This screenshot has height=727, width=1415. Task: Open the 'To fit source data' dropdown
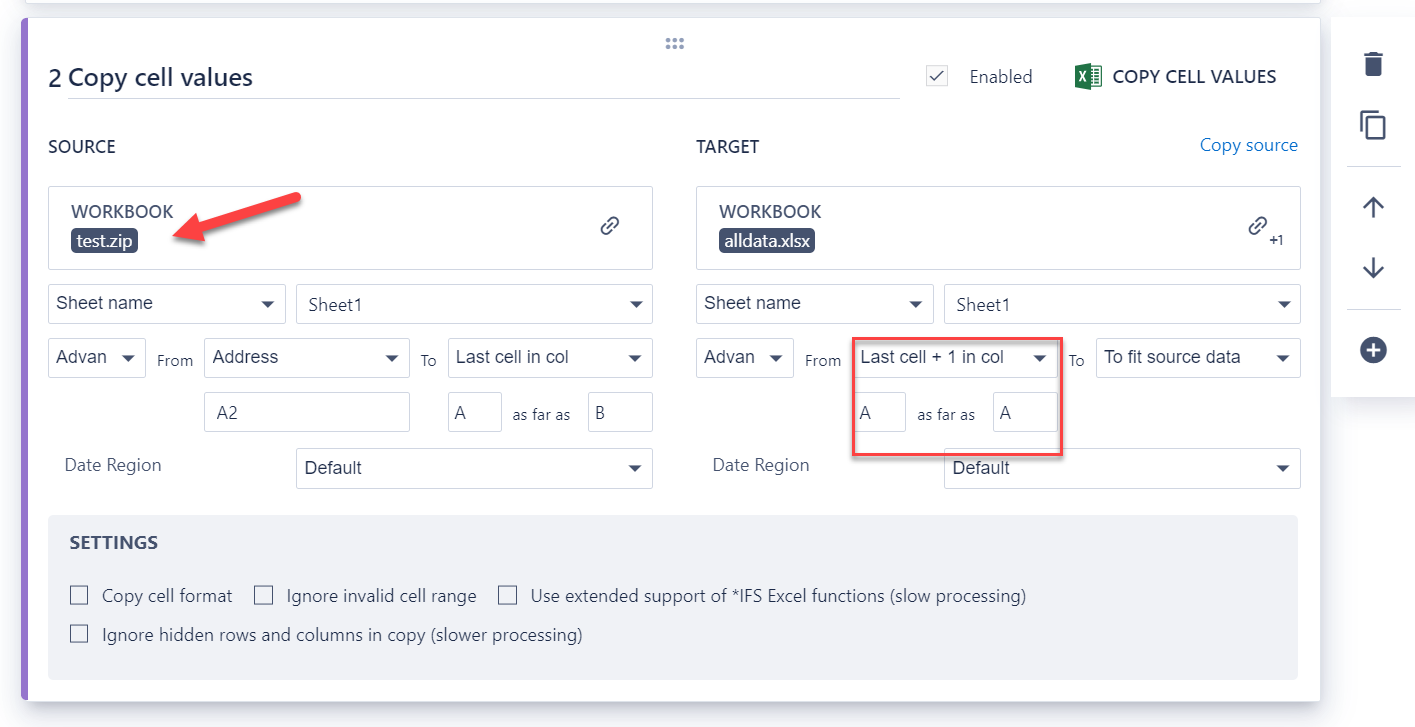tap(1198, 358)
